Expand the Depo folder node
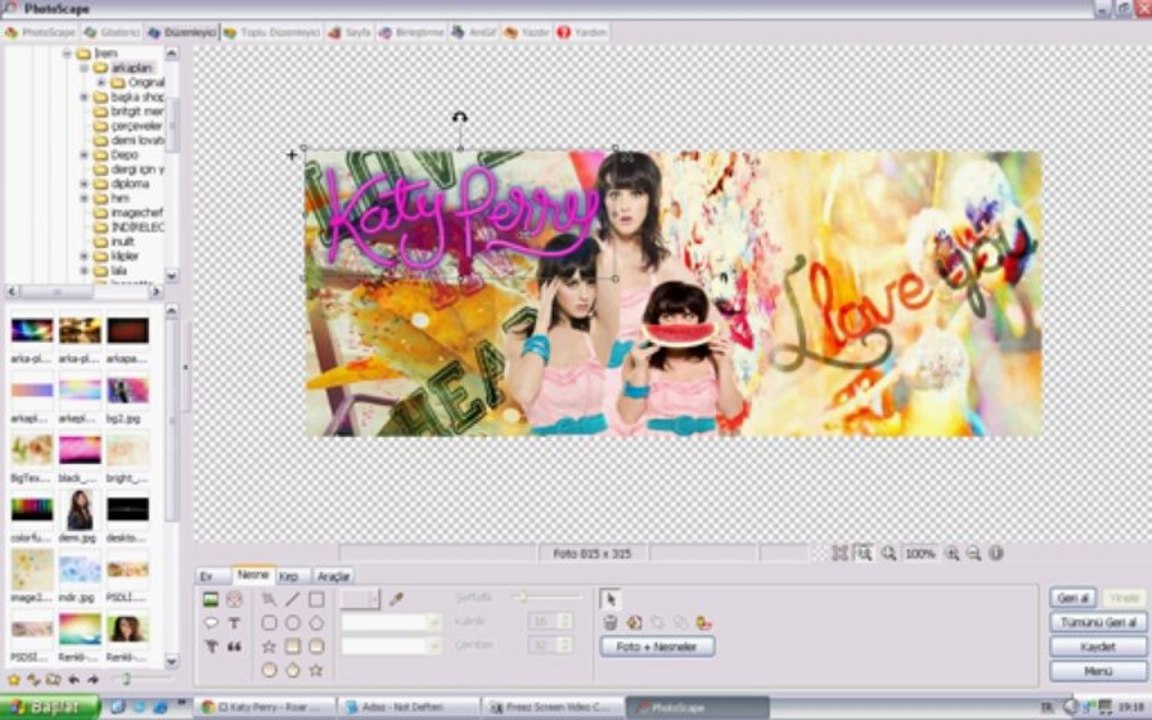Image resolution: width=1152 pixels, height=720 pixels. pyautogui.click(x=84, y=155)
